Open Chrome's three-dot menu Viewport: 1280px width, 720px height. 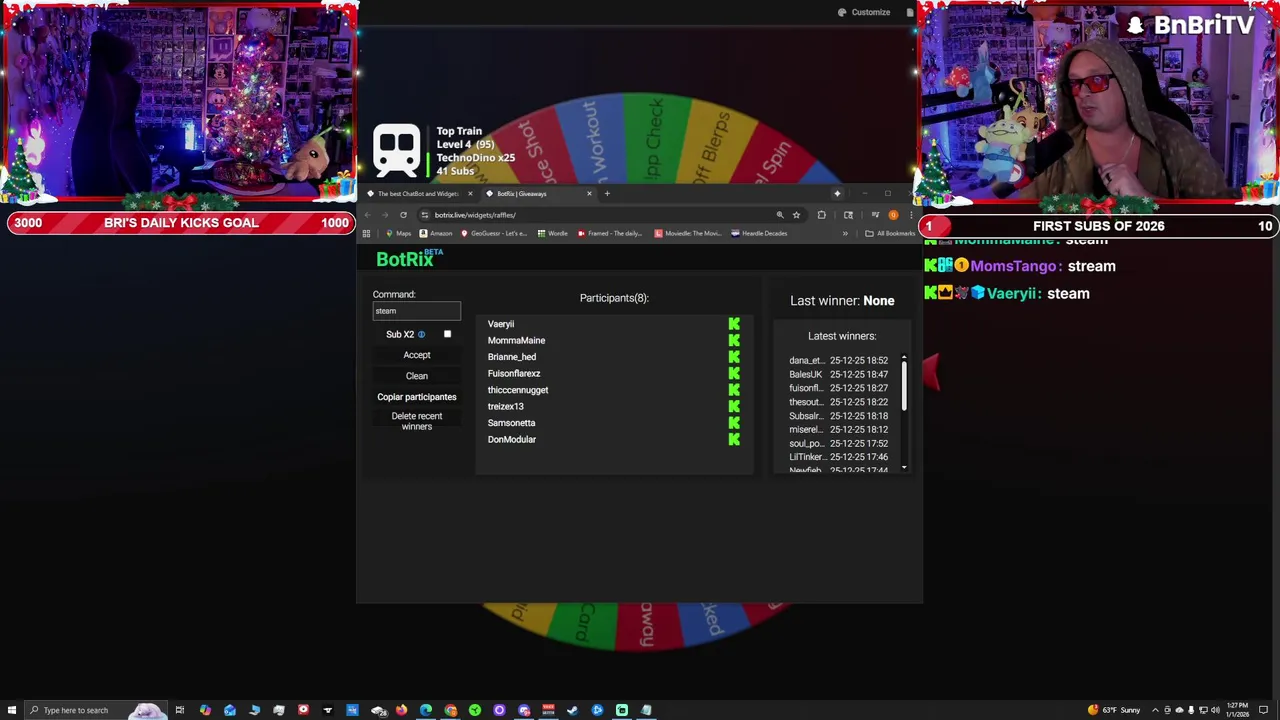(x=911, y=215)
